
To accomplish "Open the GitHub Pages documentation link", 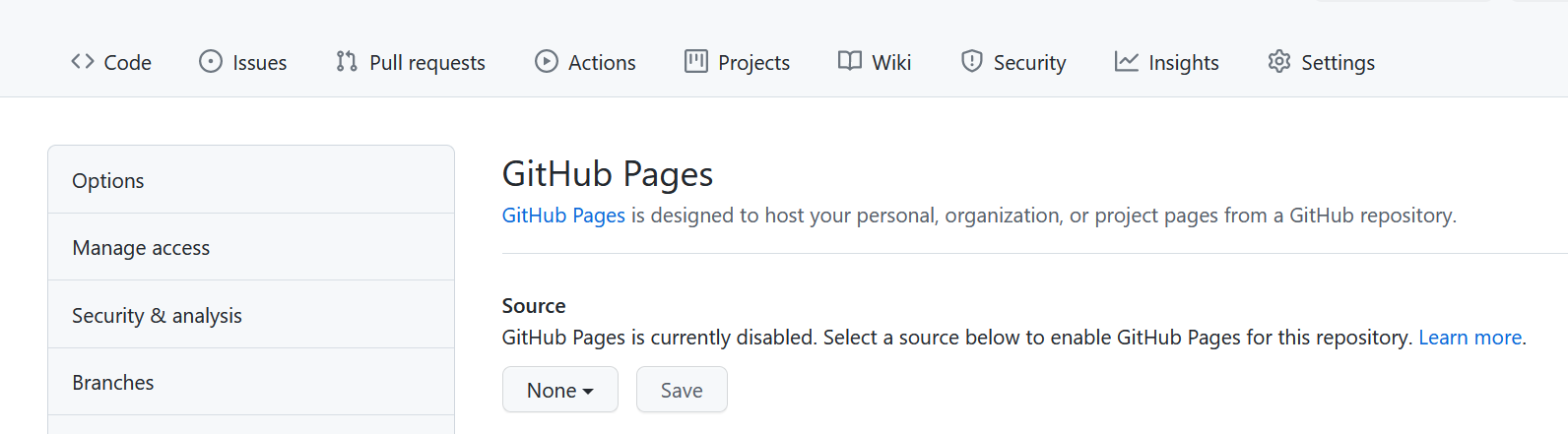I will (563, 216).
